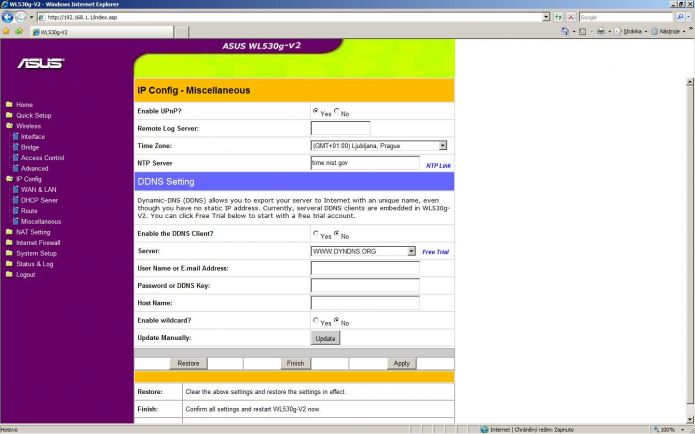Viewport: 695px width, 434px height.
Task: Click the zoom level icon in status bar
Action: (656, 430)
